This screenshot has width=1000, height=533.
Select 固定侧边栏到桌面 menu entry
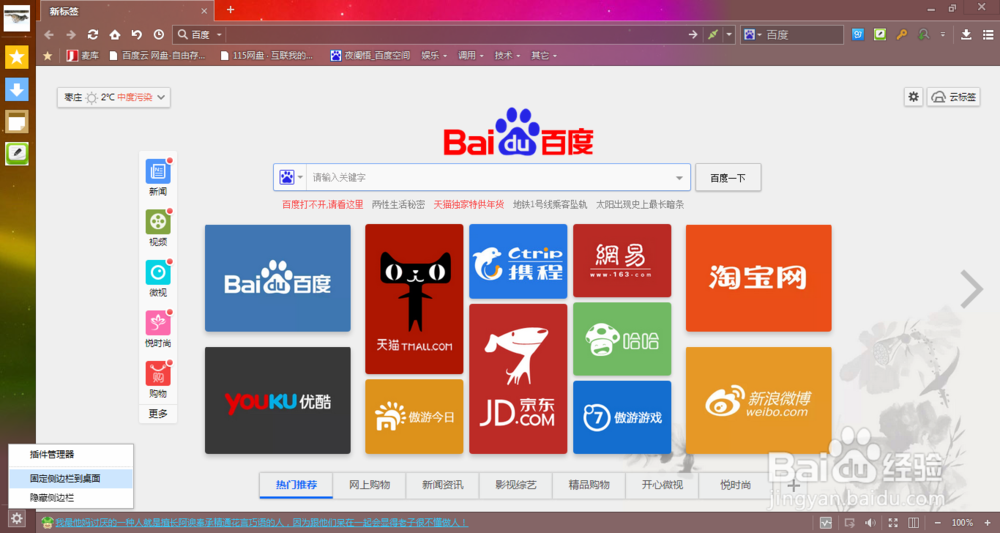tap(71, 478)
